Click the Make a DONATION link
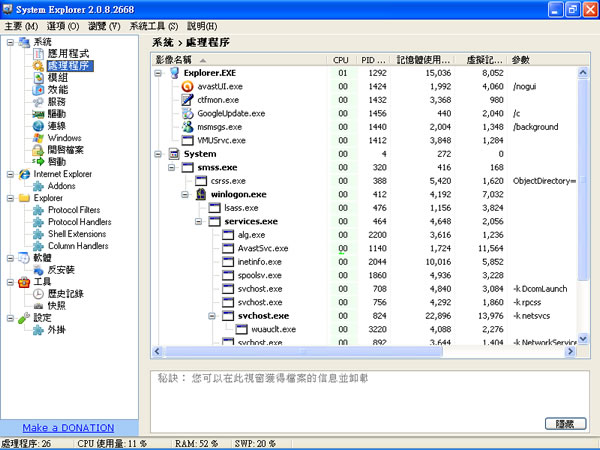Image resolution: width=600 pixels, height=450 pixels. click(x=68, y=427)
